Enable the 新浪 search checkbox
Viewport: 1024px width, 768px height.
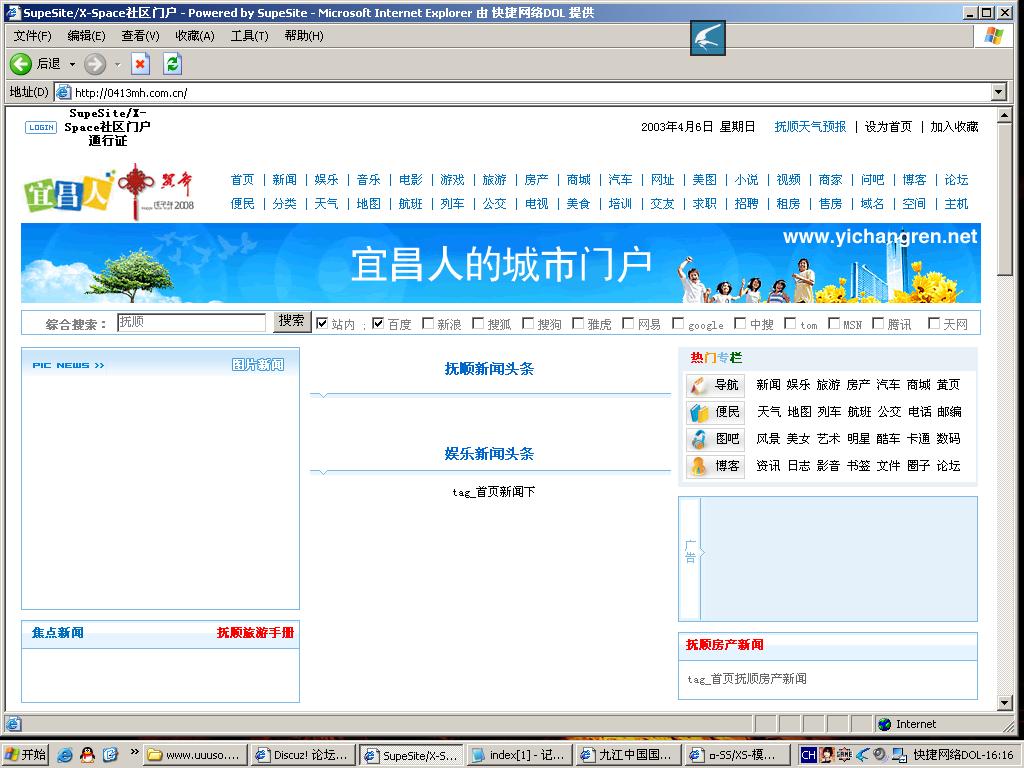[x=428, y=323]
